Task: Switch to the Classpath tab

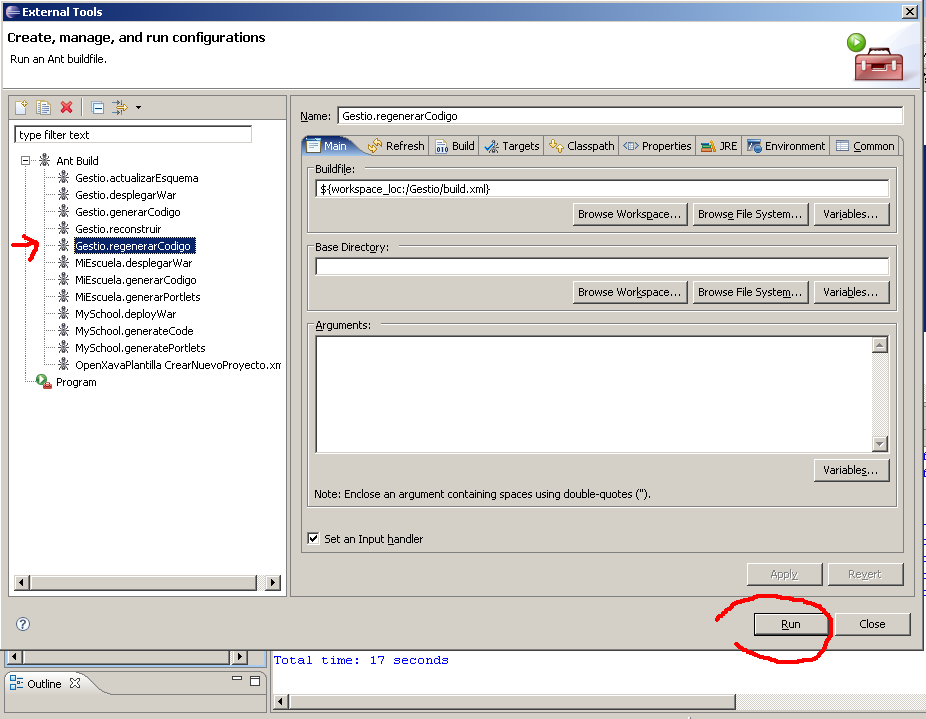Action: point(582,146)
